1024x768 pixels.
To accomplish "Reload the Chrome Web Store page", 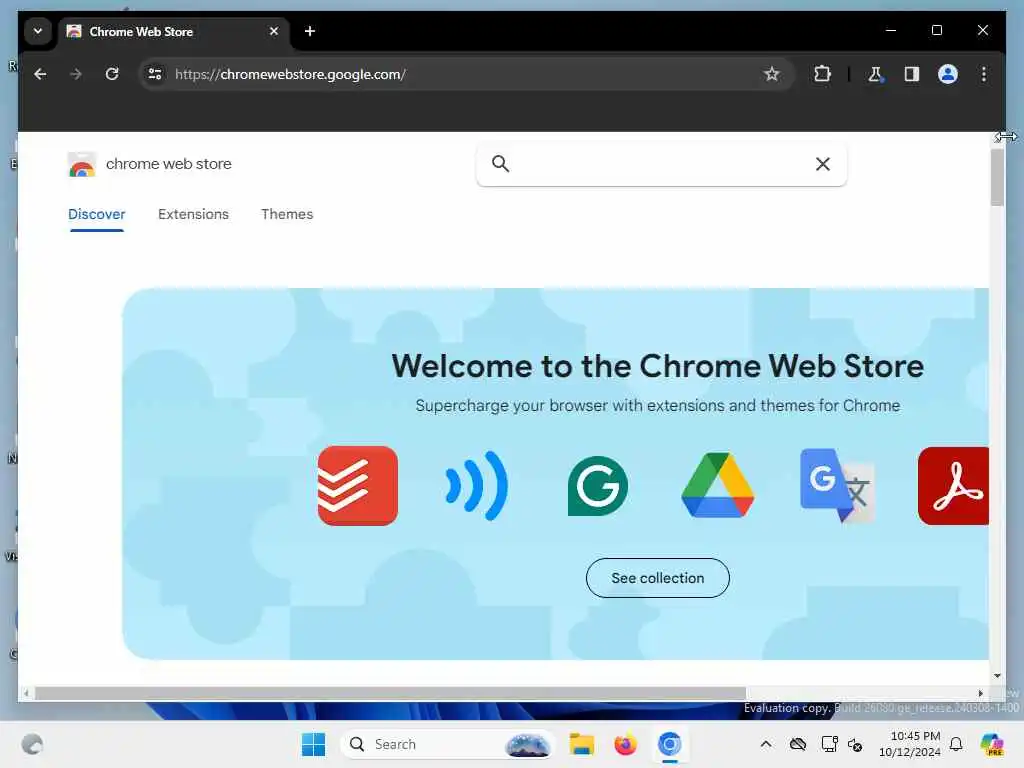I will click(112, 74).
